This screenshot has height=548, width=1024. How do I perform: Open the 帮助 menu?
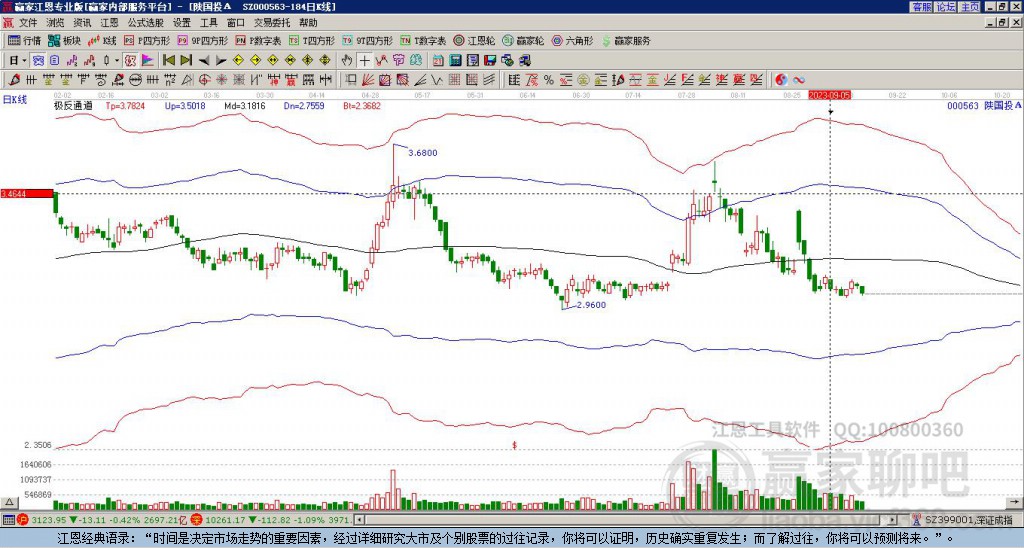308,23
